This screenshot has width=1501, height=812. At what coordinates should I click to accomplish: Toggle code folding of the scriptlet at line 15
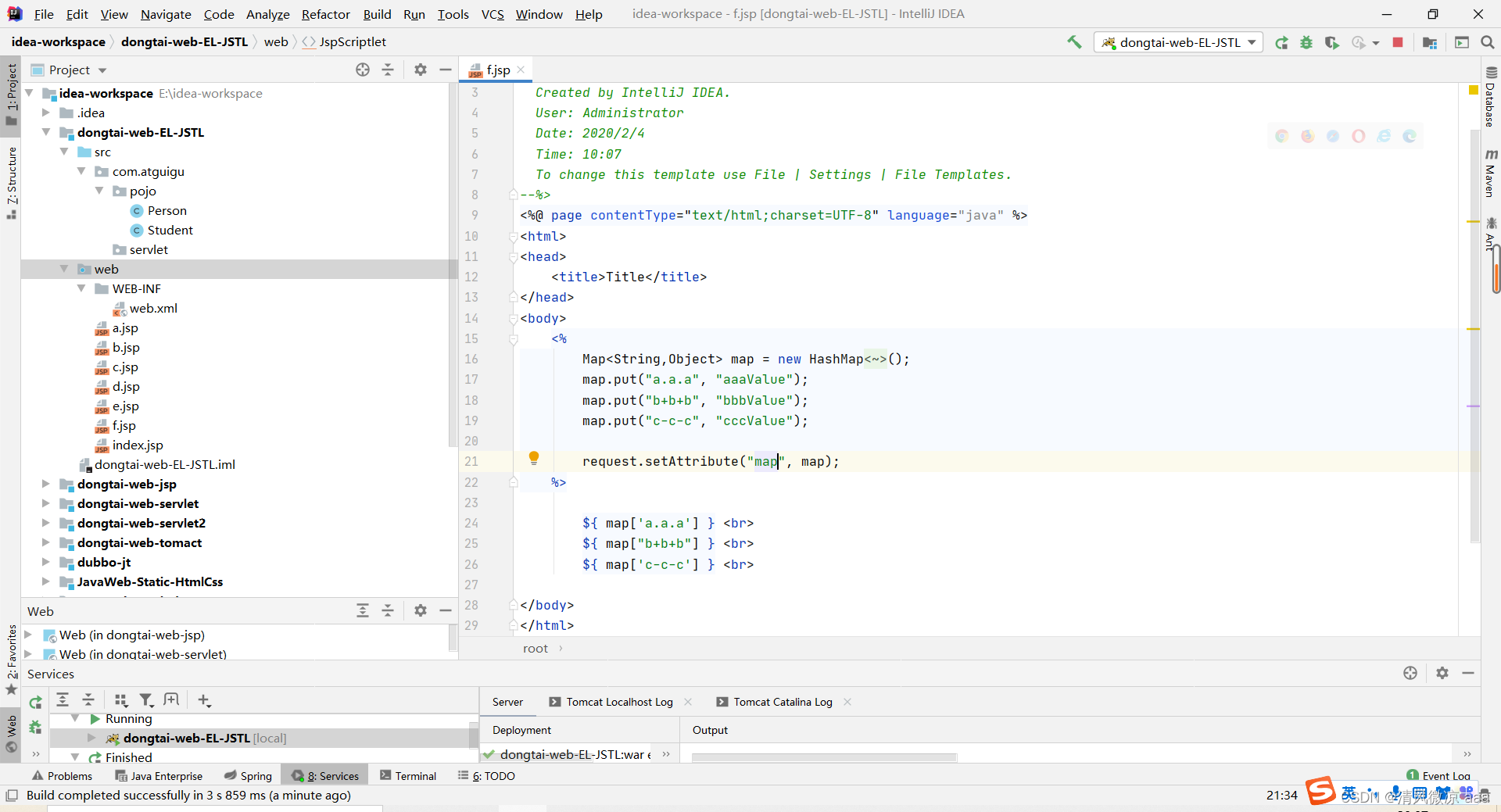point(514,339)
